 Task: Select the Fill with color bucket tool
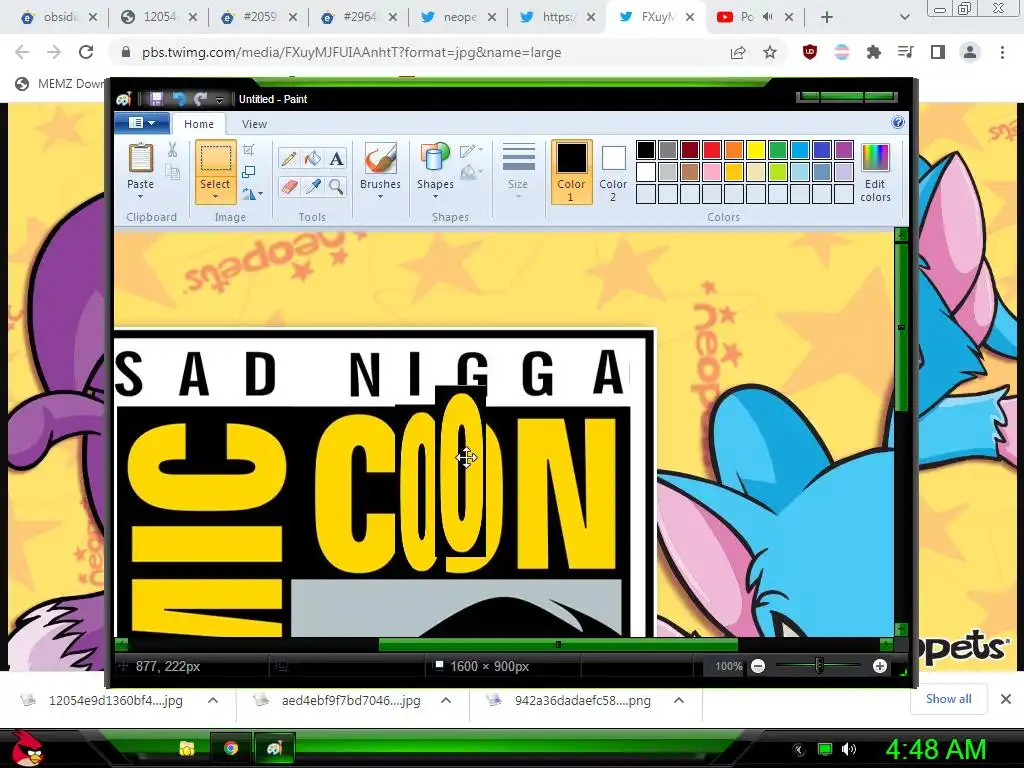pos(312,159)
